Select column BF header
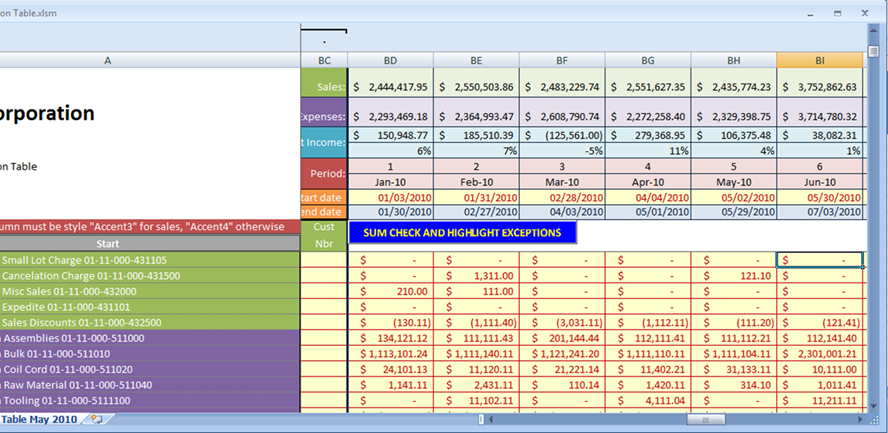Viewport: 888px width, 433px height. click(x=562, y=60)
